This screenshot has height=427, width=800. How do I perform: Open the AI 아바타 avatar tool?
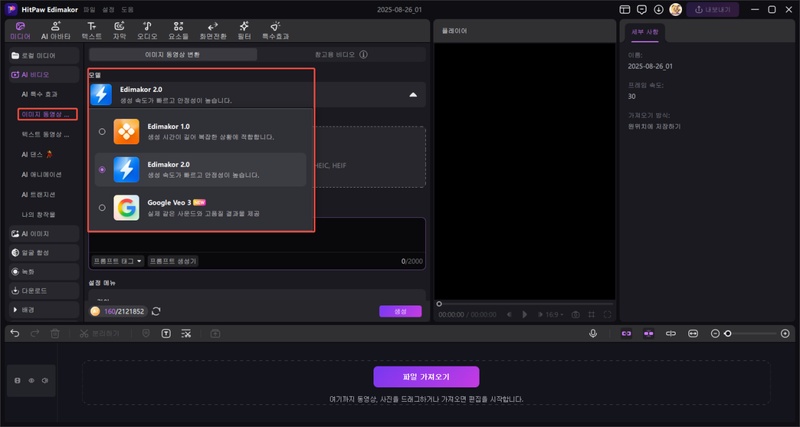tap(56, 31)
